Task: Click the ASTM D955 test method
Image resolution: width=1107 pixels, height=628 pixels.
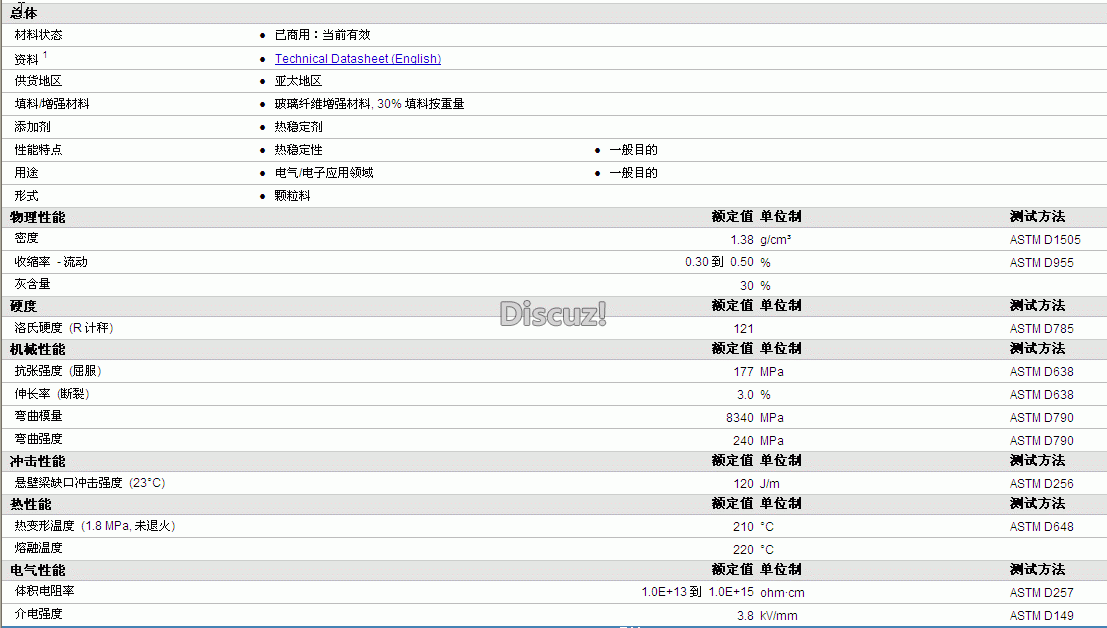Action: [1041, 262]
